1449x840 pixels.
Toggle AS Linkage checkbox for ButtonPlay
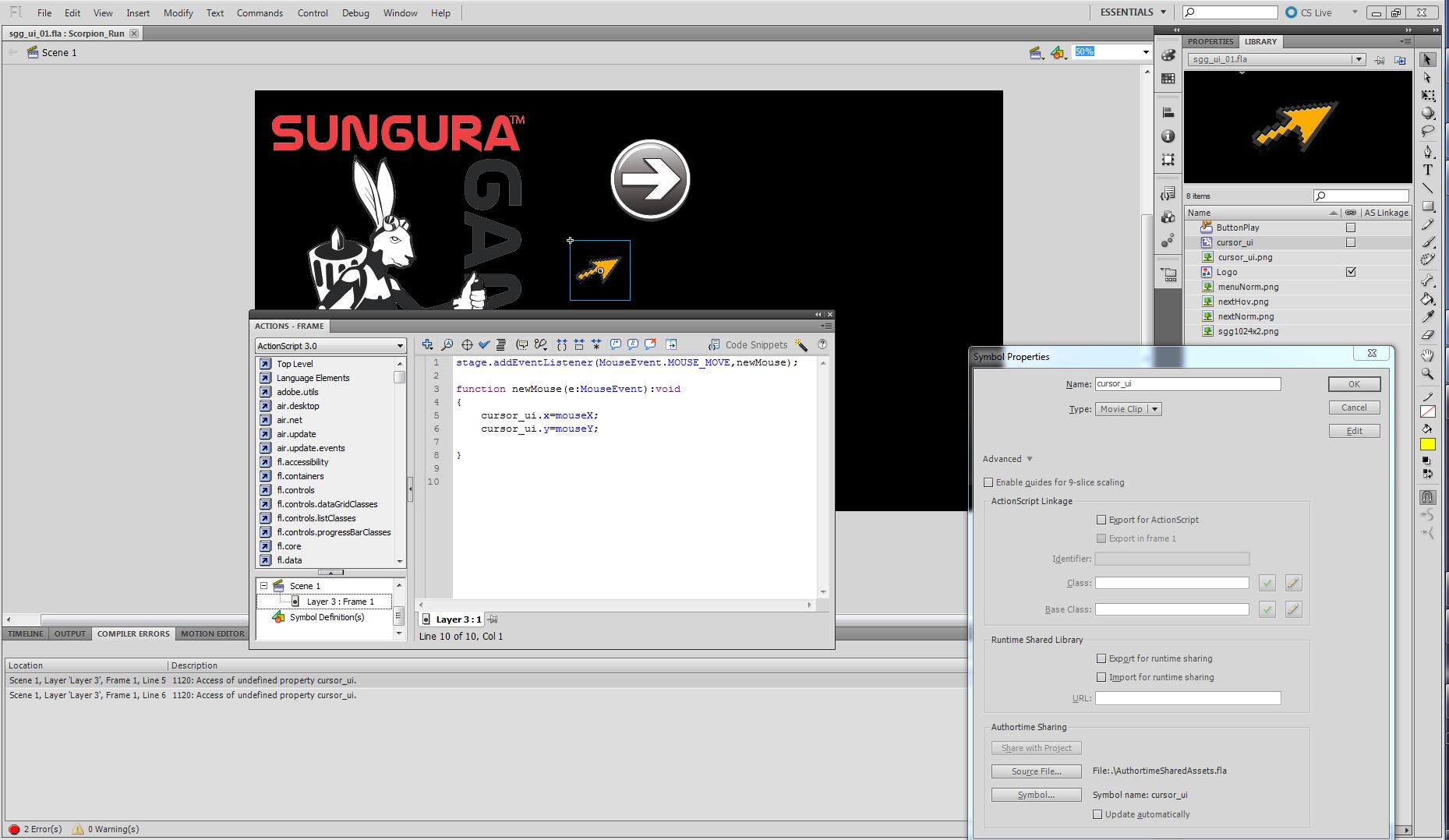pyautogui.click(x=1352, y=227)
